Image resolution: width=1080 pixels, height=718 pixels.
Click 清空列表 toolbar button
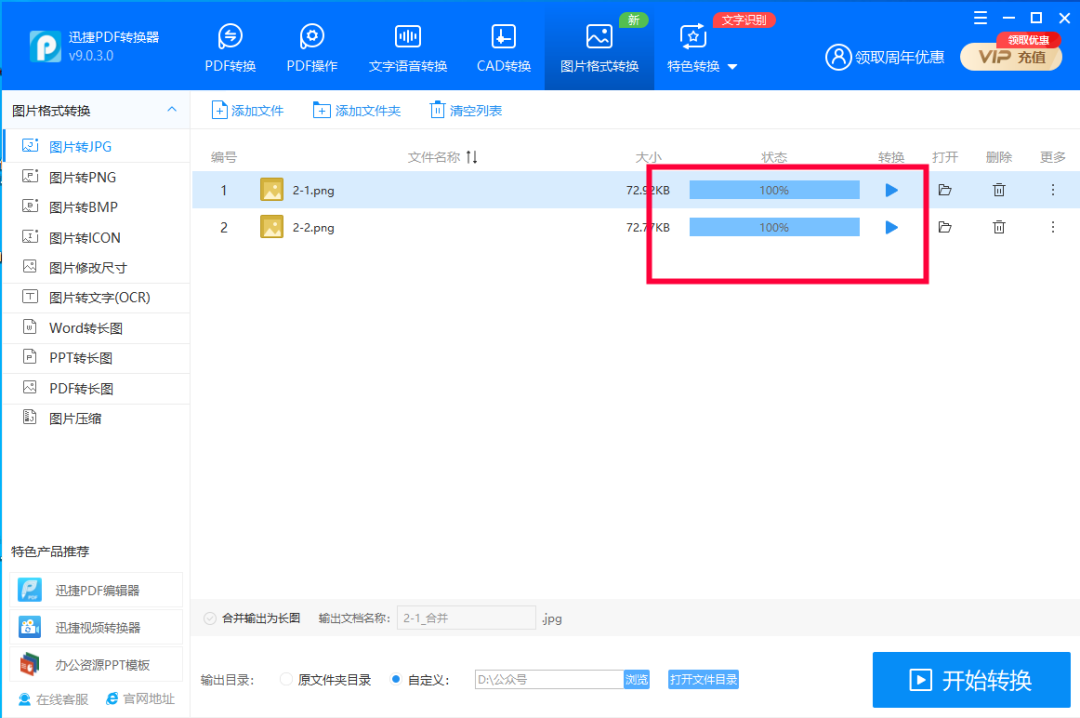tap(466, 110)
